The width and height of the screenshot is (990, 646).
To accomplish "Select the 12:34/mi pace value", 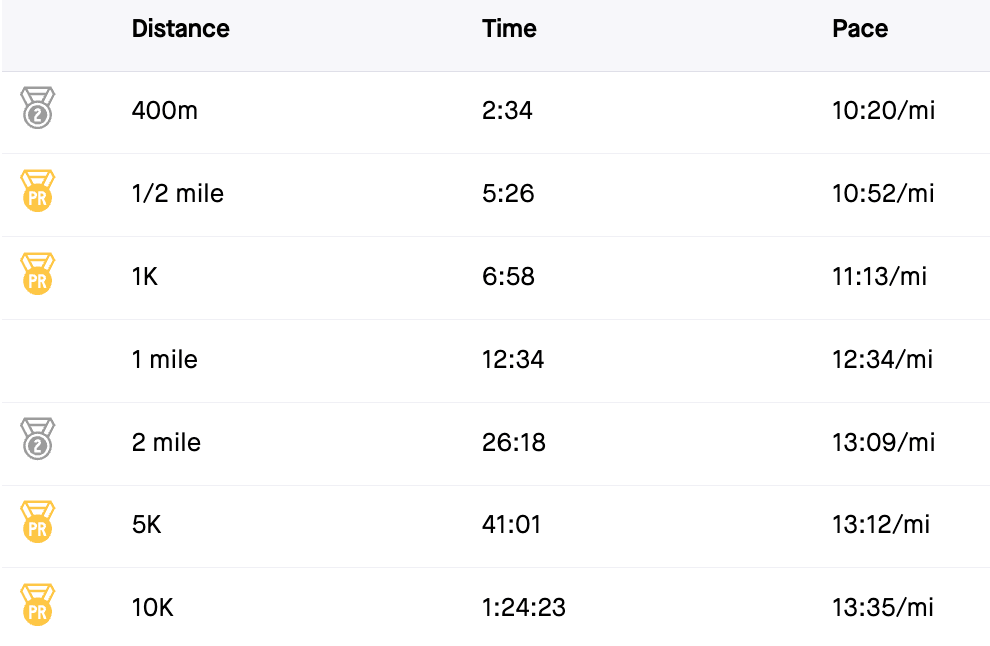I will 883,359.
